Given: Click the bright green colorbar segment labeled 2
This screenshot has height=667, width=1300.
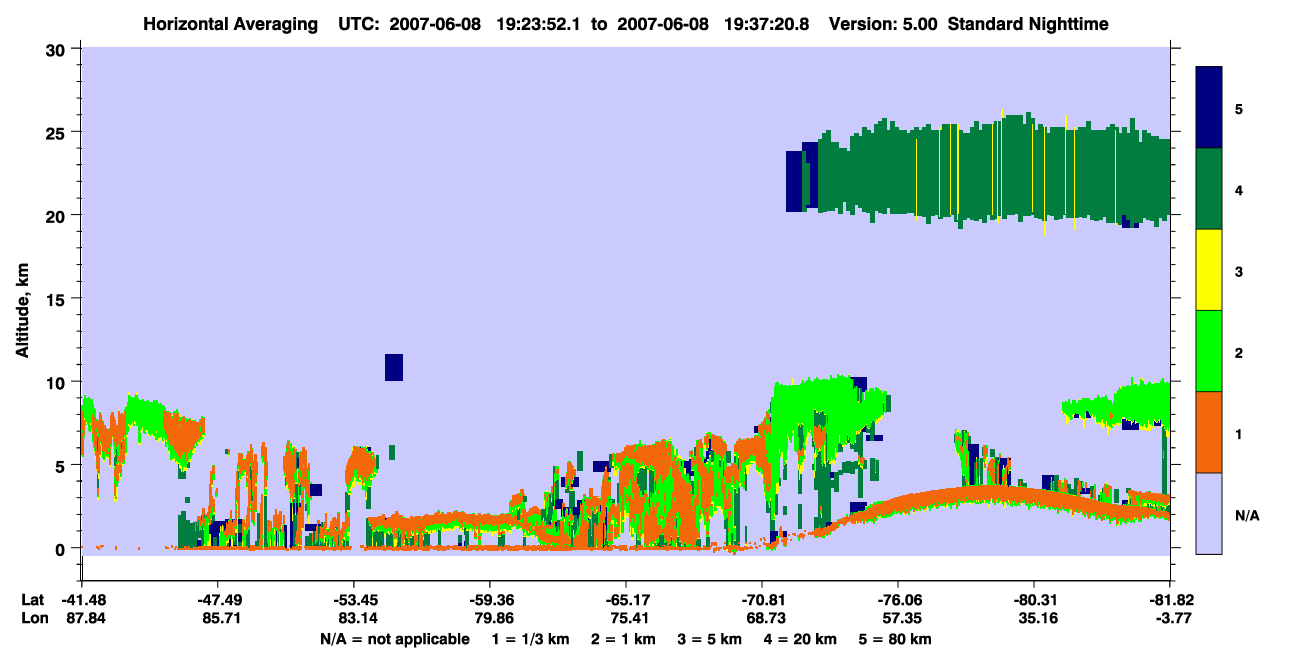Looking at the screenshot, I should [1209, 351].
